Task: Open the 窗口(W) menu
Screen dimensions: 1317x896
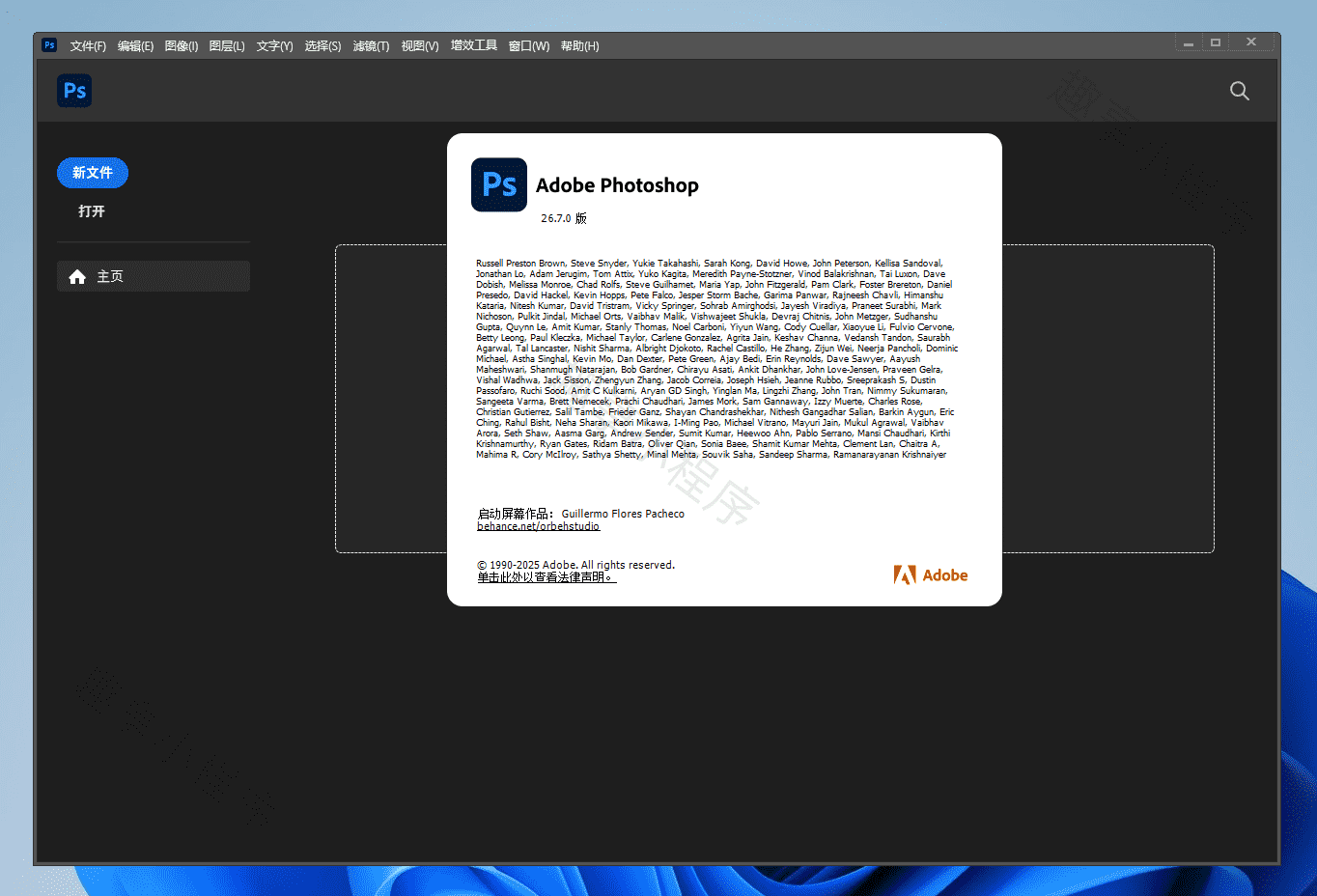Action: (529, 46)
